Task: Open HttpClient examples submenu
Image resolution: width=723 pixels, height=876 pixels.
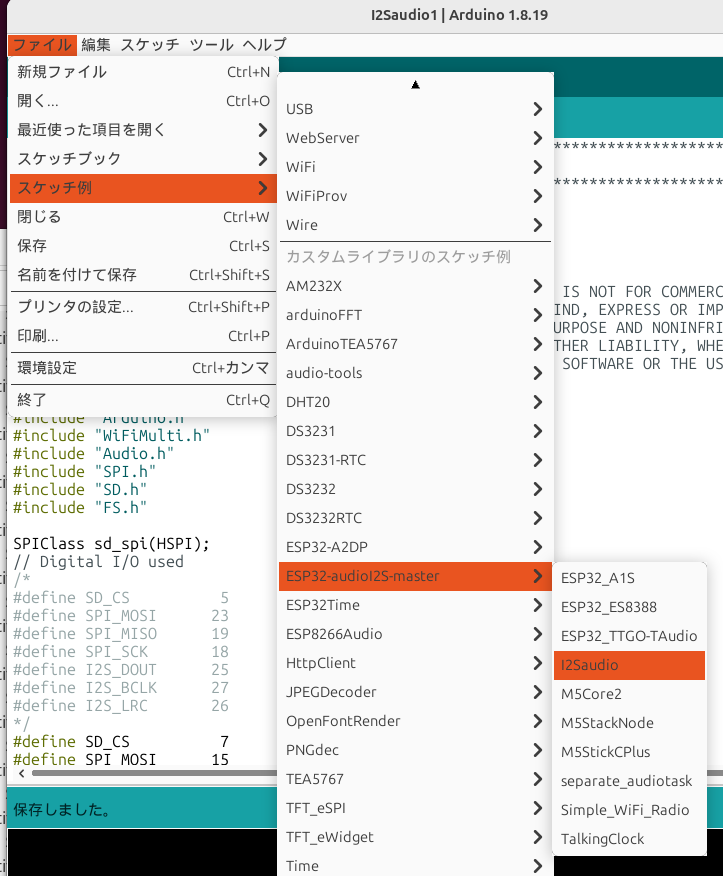Action: click(415, 664)
